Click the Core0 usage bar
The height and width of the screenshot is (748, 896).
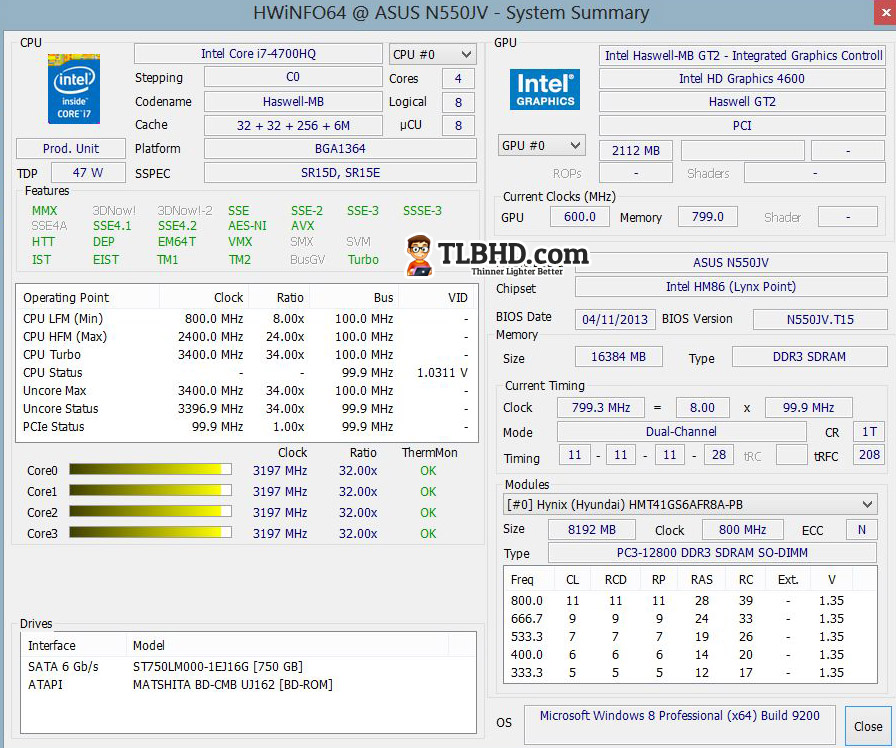(x=150, y=470)
